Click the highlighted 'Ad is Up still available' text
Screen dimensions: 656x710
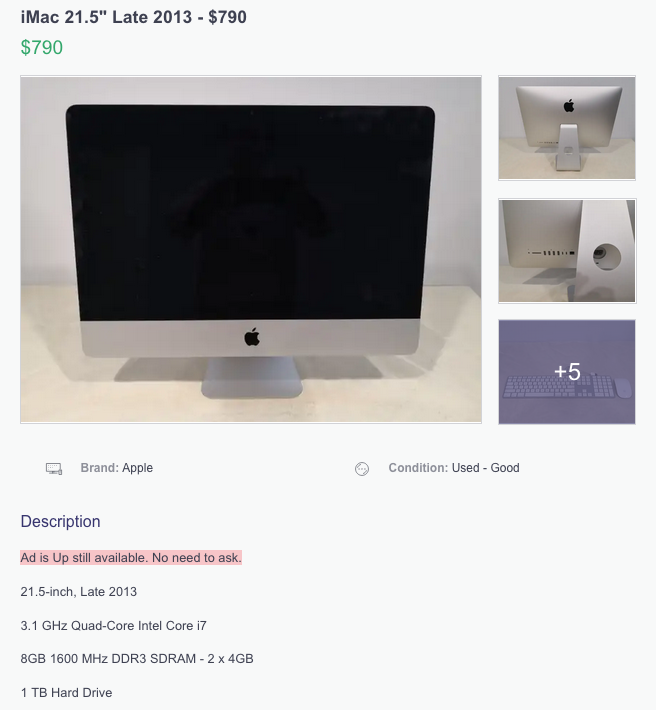click(131, 557)
